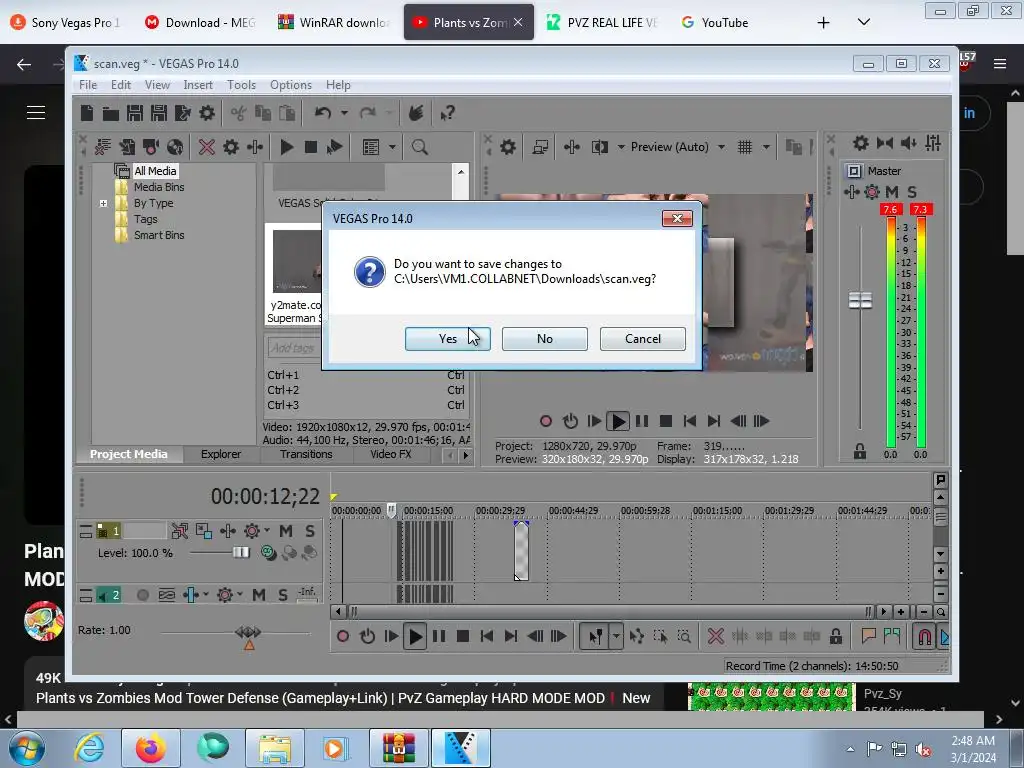The image size is (1024, 768).
Task: Click the Add tags input field
Action: (292, 347)
